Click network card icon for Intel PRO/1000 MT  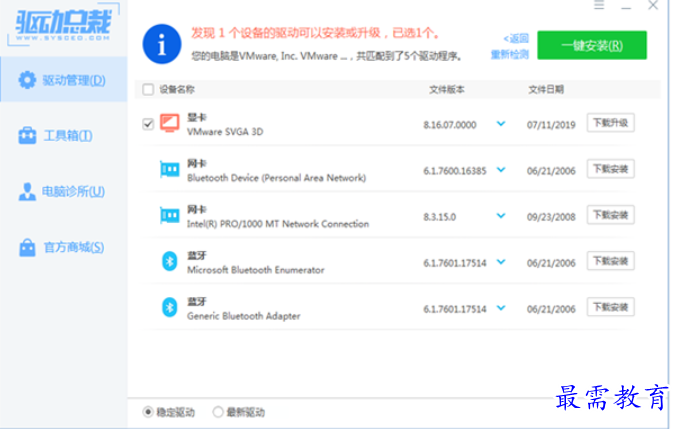coord(169,215)
